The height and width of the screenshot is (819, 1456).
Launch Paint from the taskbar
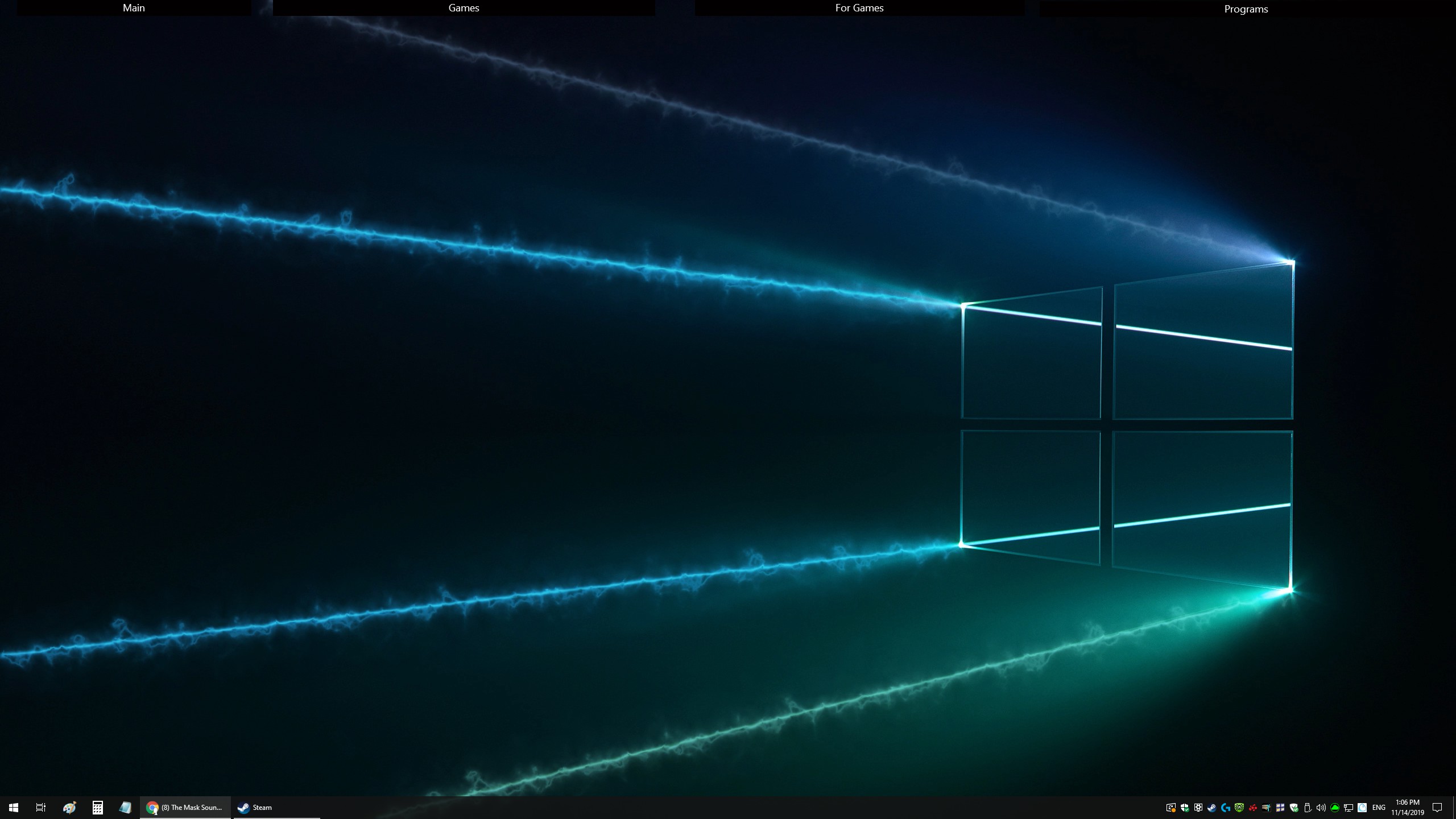pos(69,808)
